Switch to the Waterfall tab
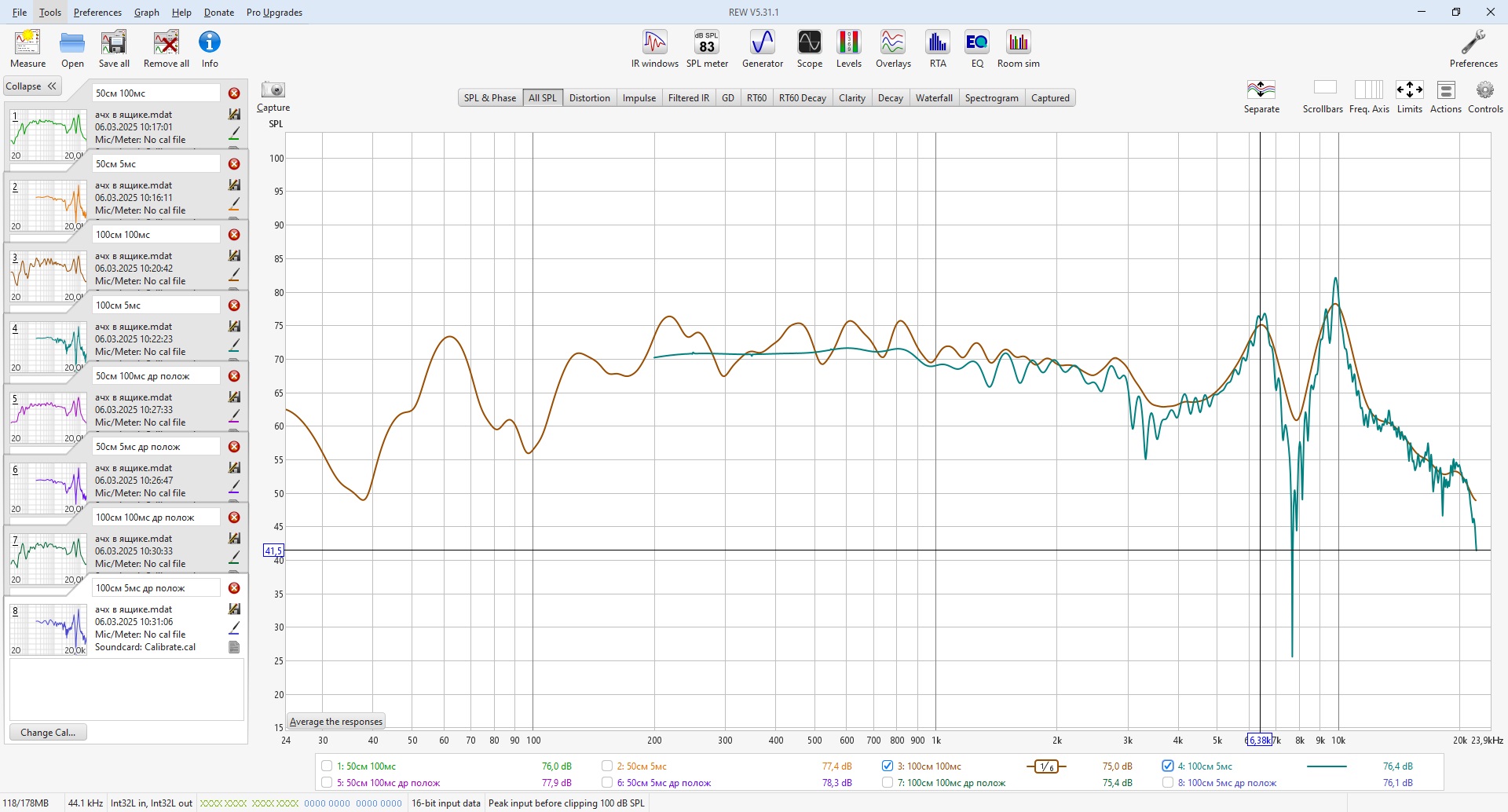The width and height of the screenshot is (1508, 812). 934,98
